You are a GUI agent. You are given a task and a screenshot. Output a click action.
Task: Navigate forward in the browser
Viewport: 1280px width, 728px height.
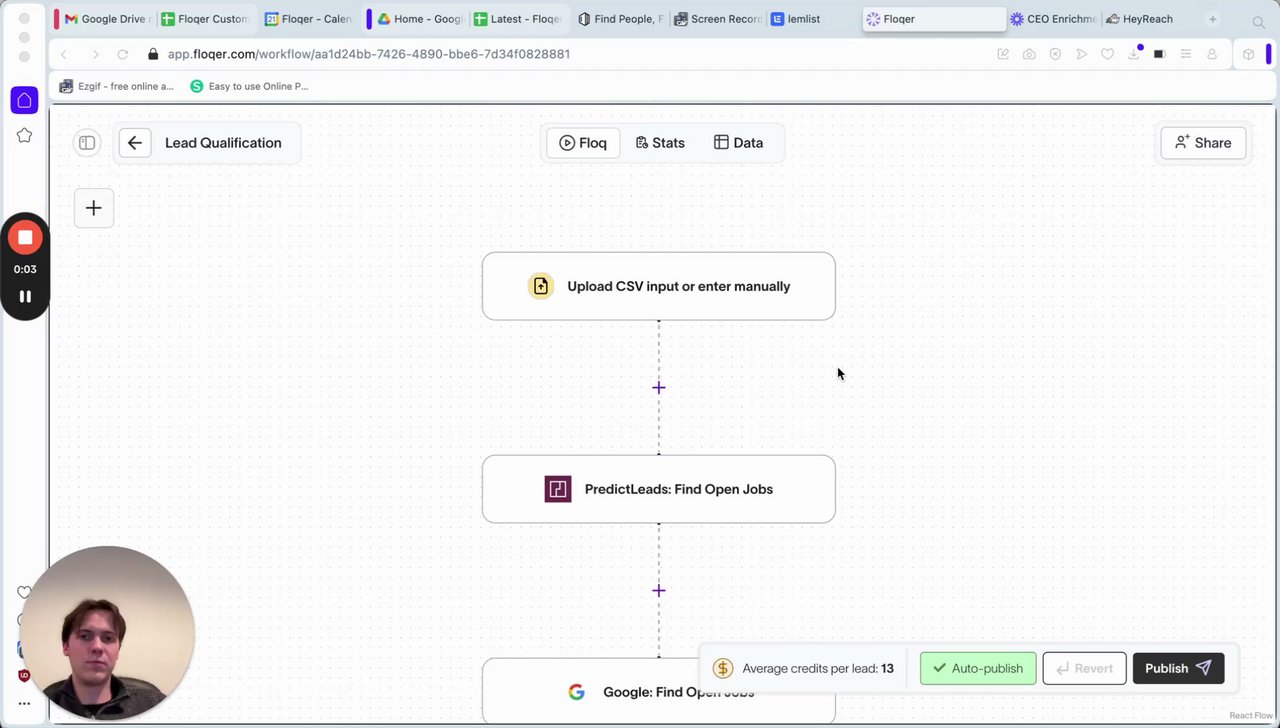94,54
